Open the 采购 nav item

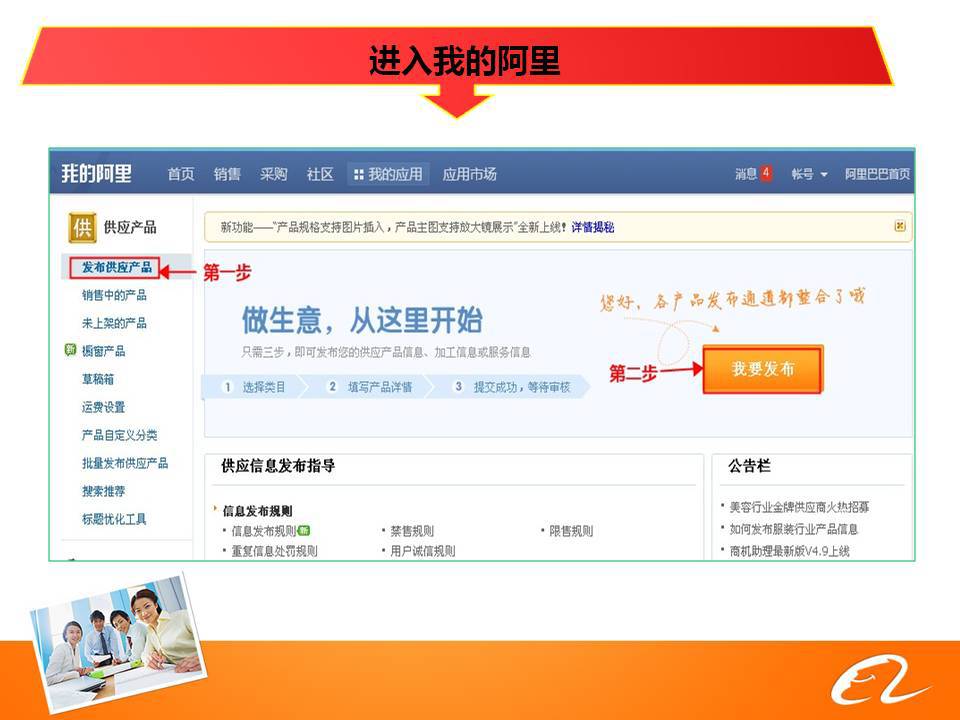pyautogui.click(x=273, y=174)
